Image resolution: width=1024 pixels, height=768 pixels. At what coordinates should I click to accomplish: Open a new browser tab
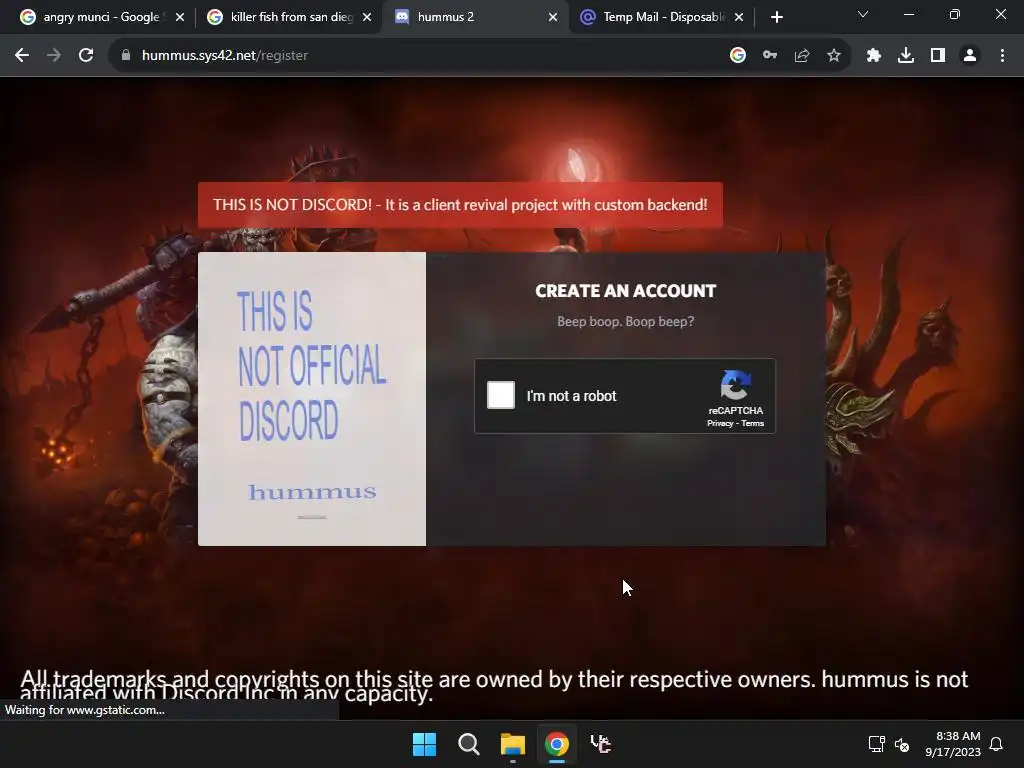776,17
